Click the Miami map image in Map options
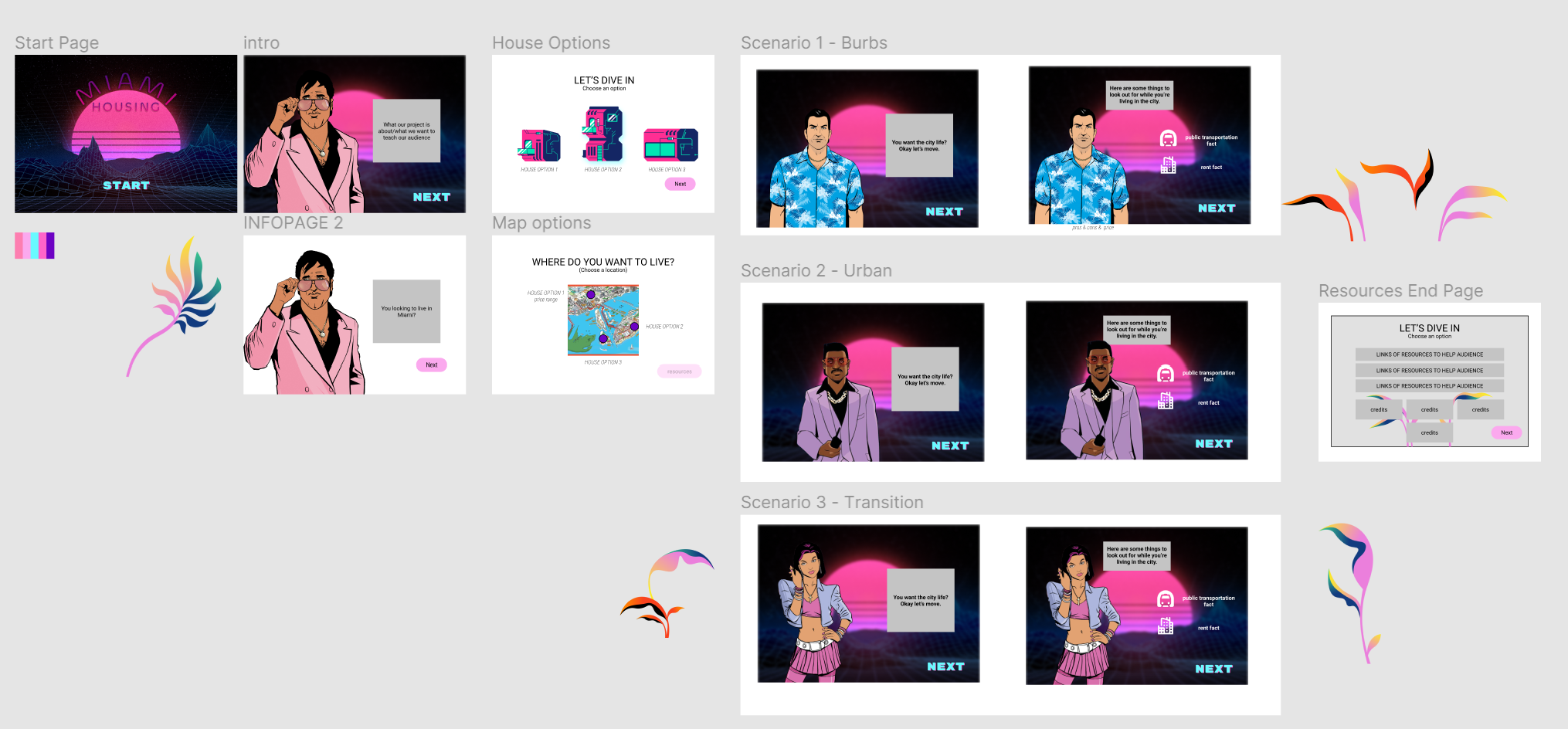This screenshot has width=1568, height=729. click(x=603, y=320)
